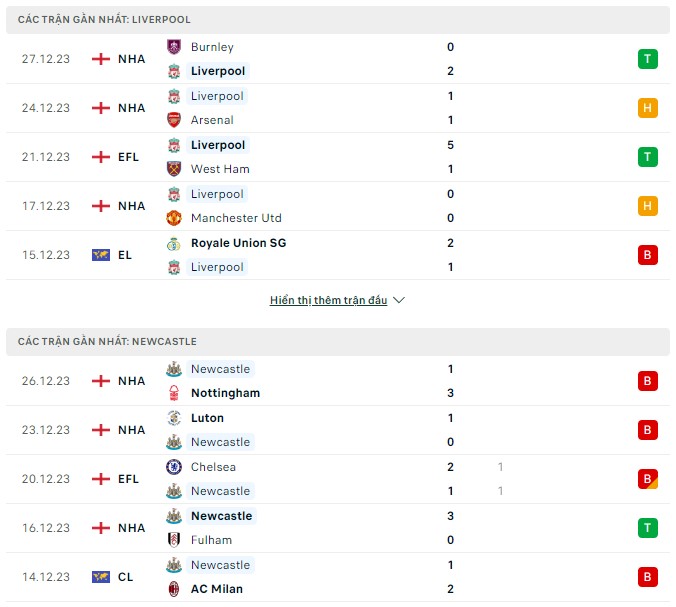Click the Nottingham club crest
The image size is (676, 607).
click(174, 393)
